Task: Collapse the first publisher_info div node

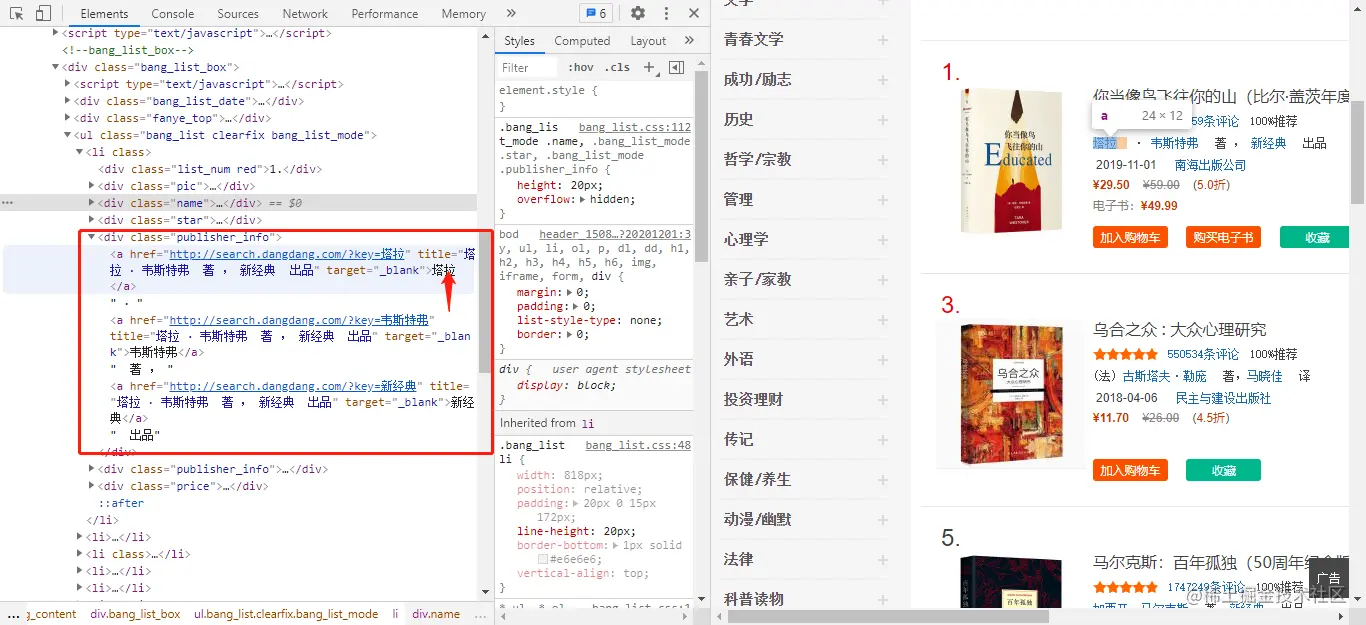Action: click(92, 237)
